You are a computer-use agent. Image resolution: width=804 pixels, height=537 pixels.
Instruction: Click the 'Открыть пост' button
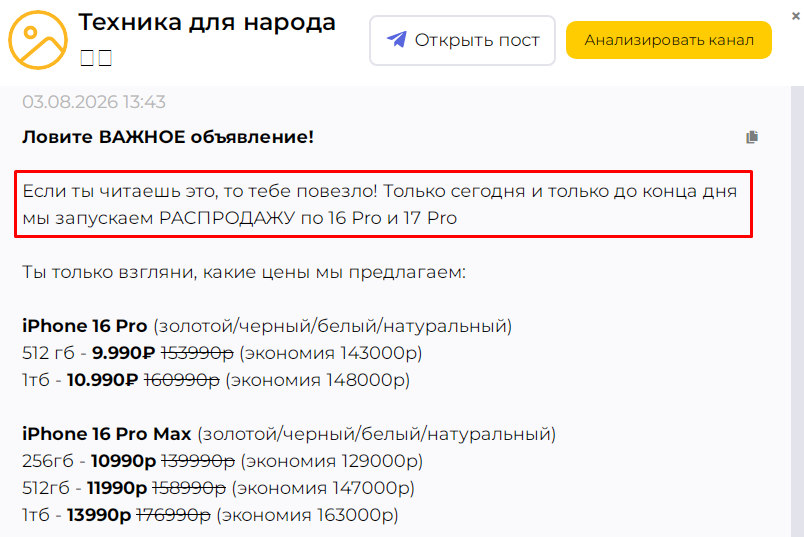462,40
